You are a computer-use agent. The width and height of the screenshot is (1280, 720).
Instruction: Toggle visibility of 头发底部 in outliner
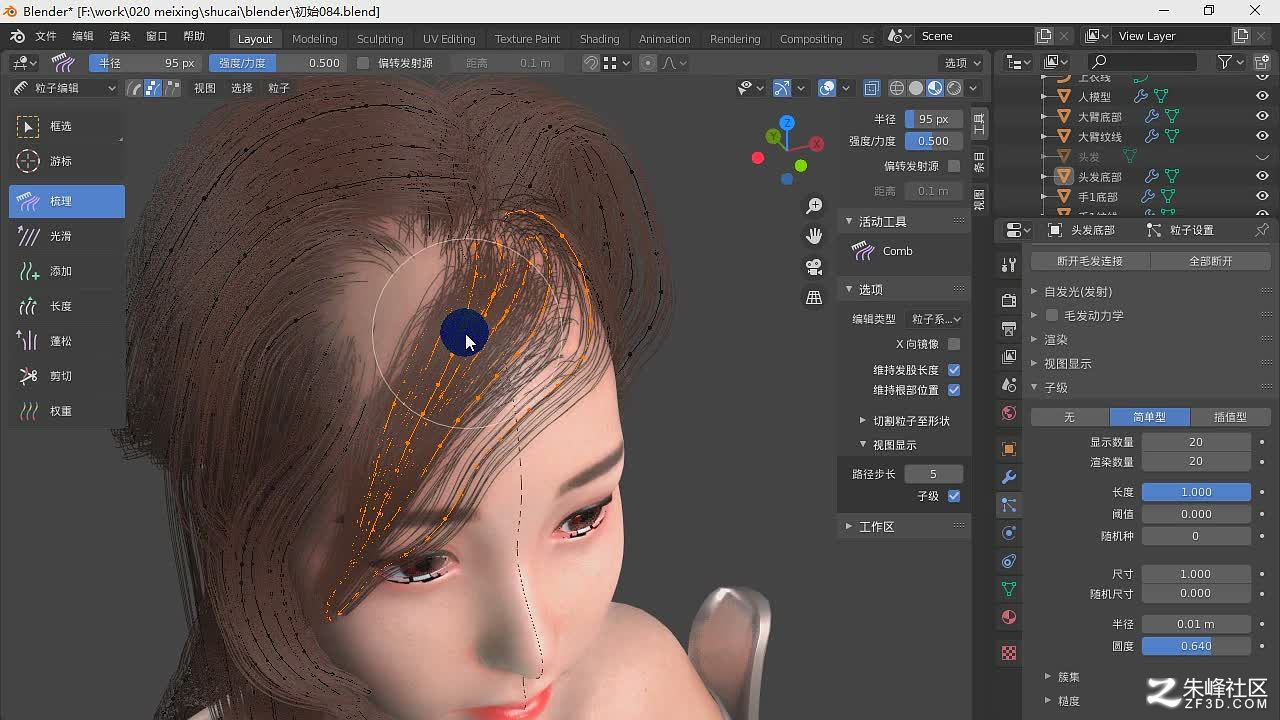click(x=1262, y=177)
